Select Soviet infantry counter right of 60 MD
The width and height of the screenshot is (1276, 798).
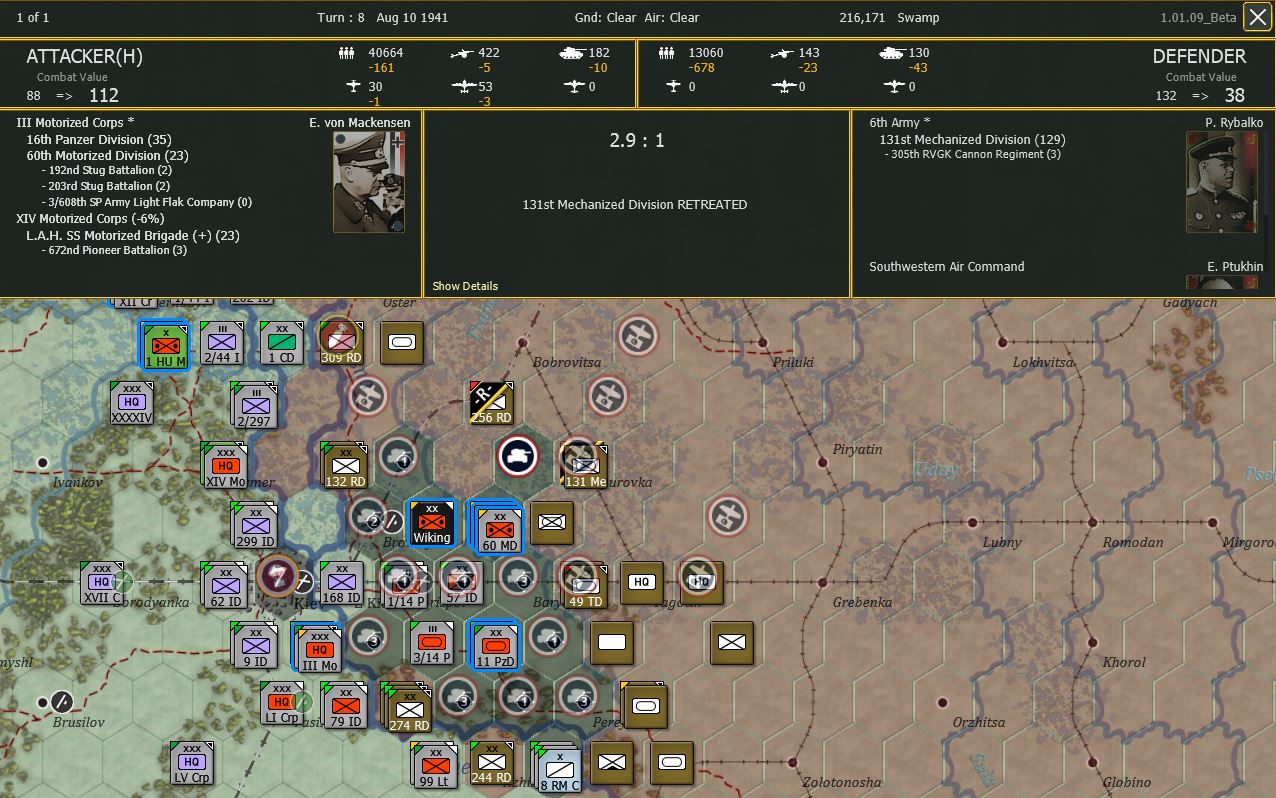tap(551, 522)
